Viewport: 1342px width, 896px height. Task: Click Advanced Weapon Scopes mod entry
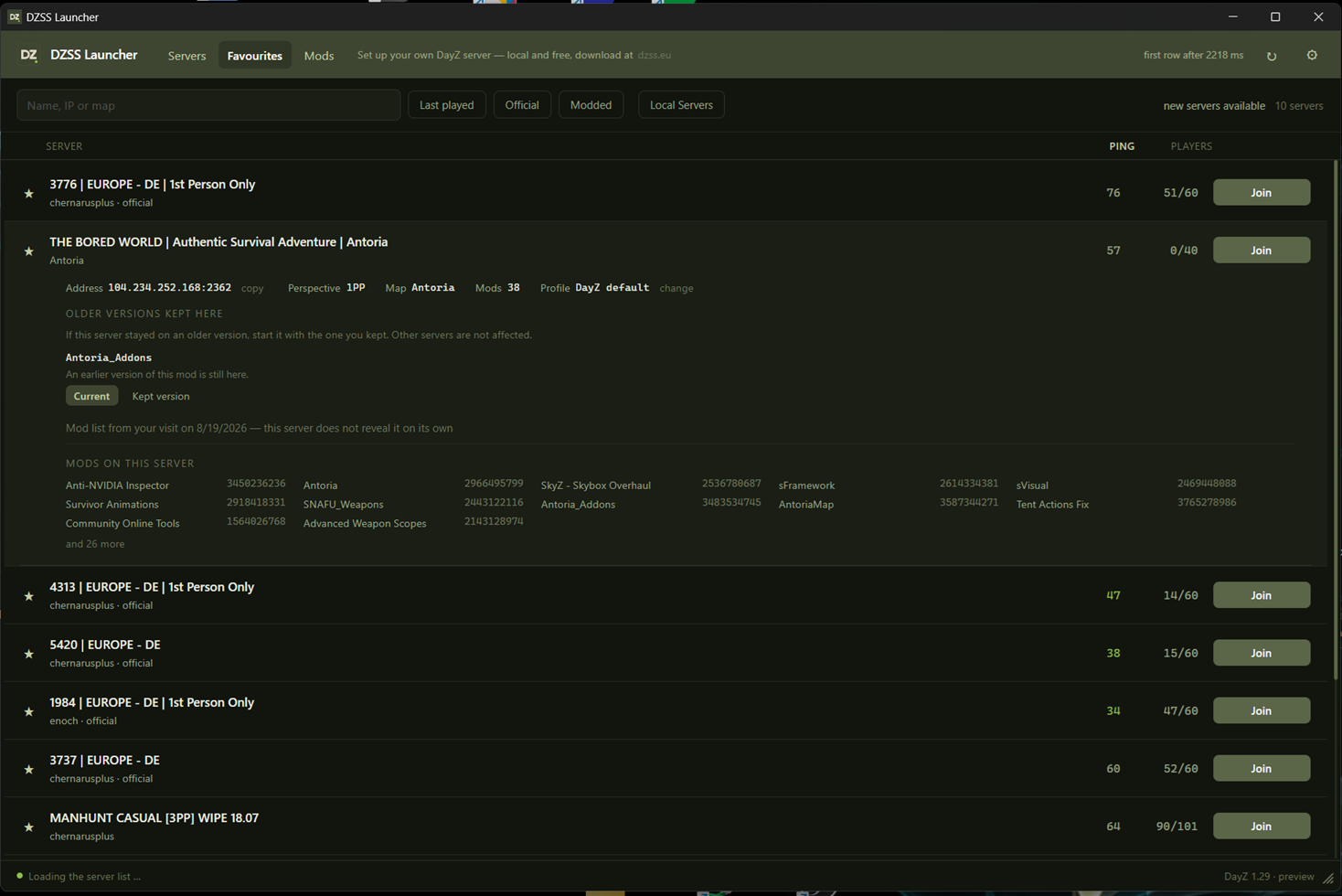pyautogui.click(x=365, y=524)
